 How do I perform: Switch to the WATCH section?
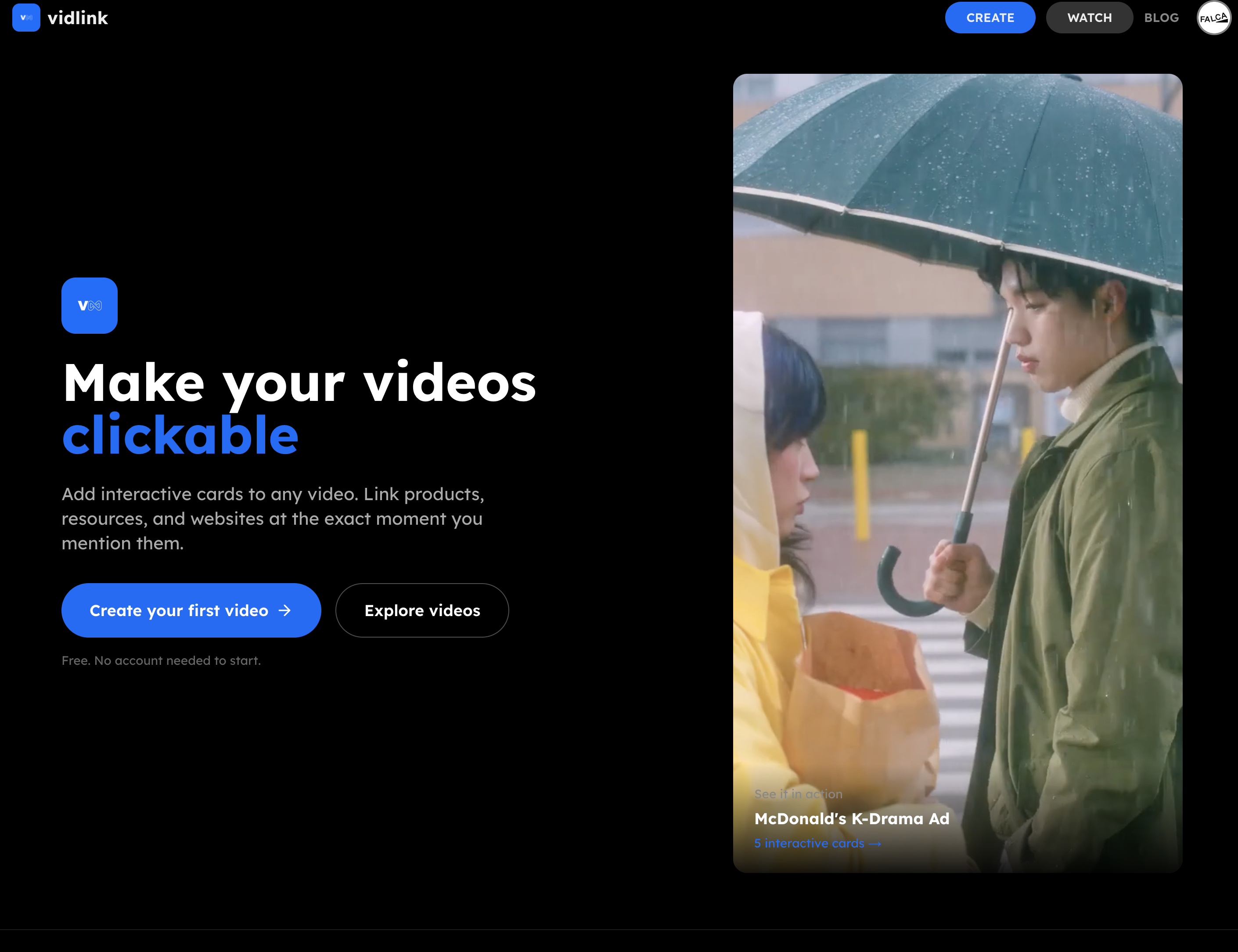[x=1089, y=18]
